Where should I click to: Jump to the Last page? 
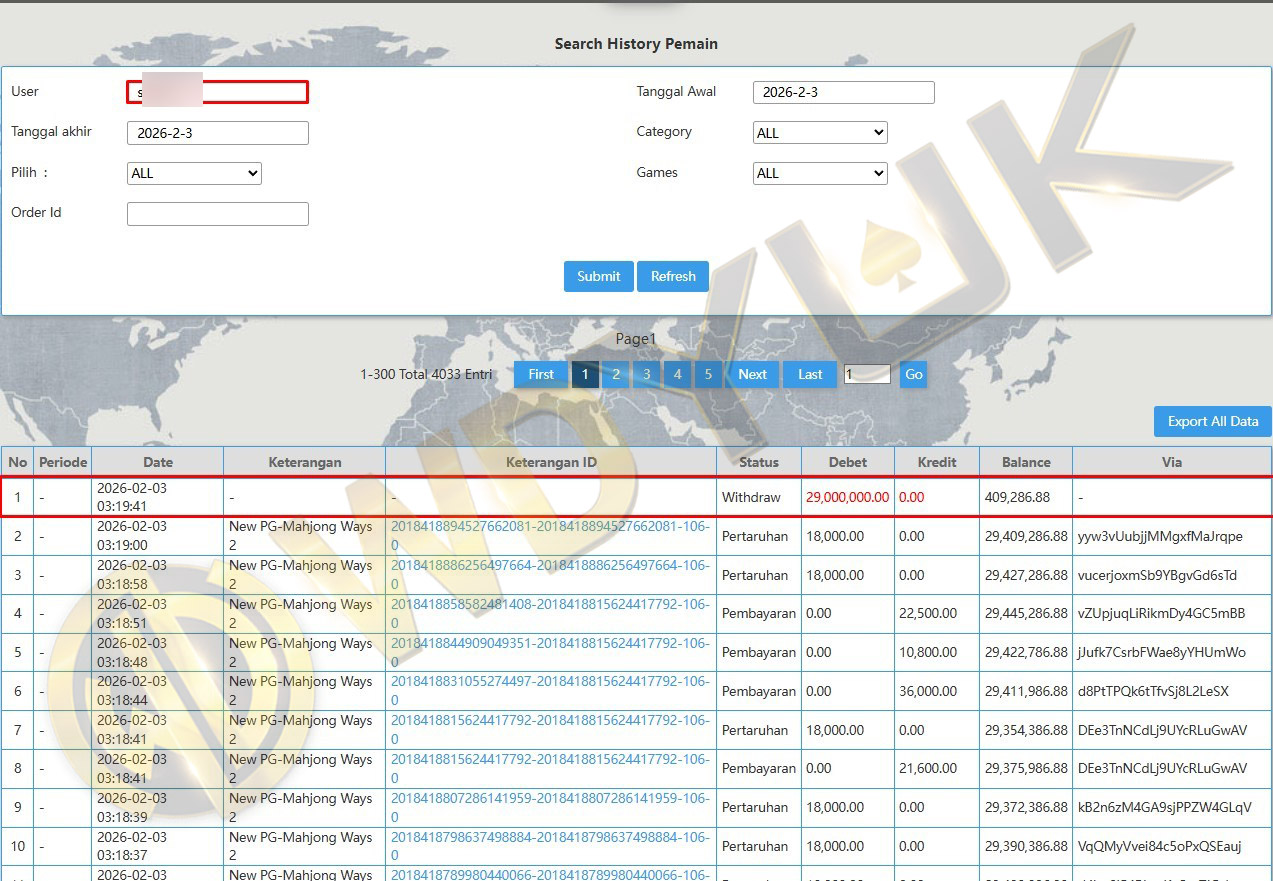(810, 374)
